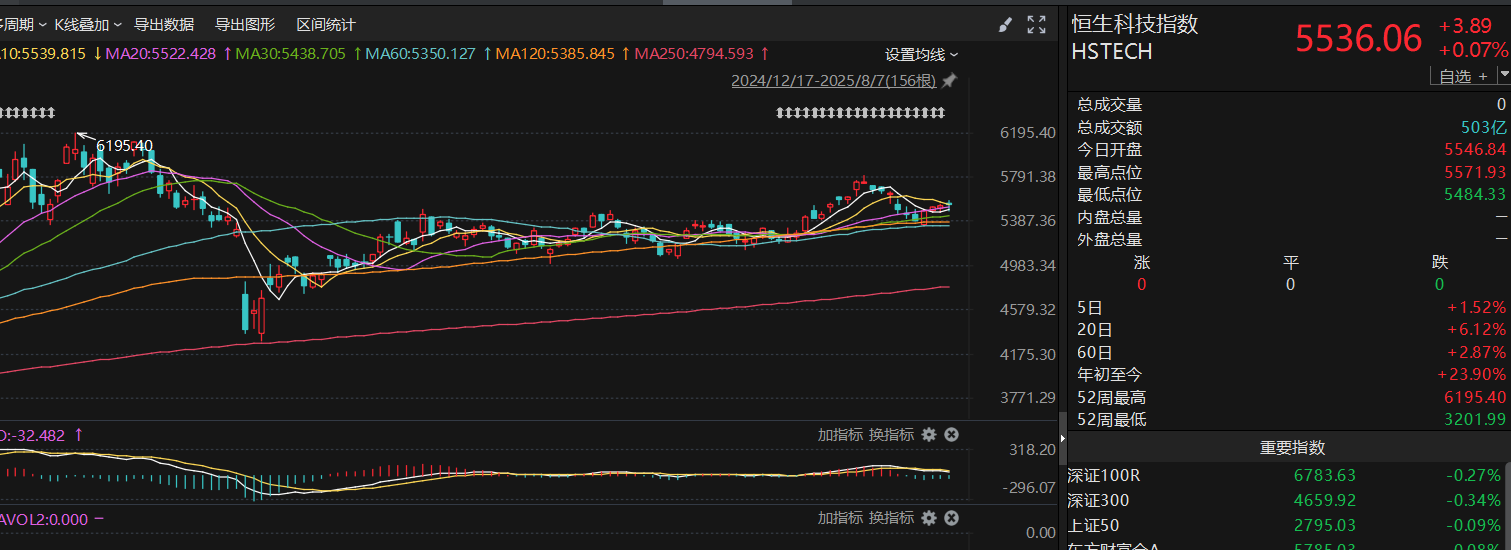Click 加指标 in the AVOL2 panel
Image resolution: width=1511 pixels, height=550 pixels.
point(840,518)
